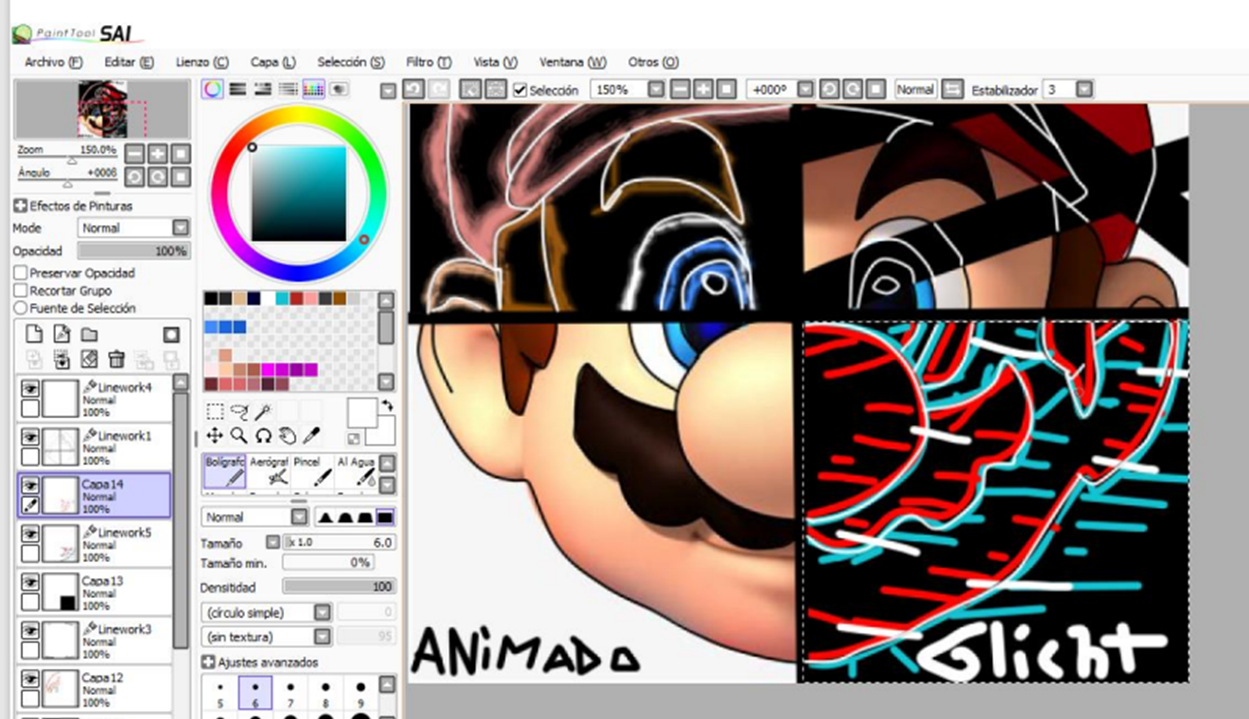Open the Editar menu
This screenshot has height=719, width=1249.
click(x=129, y=62)
